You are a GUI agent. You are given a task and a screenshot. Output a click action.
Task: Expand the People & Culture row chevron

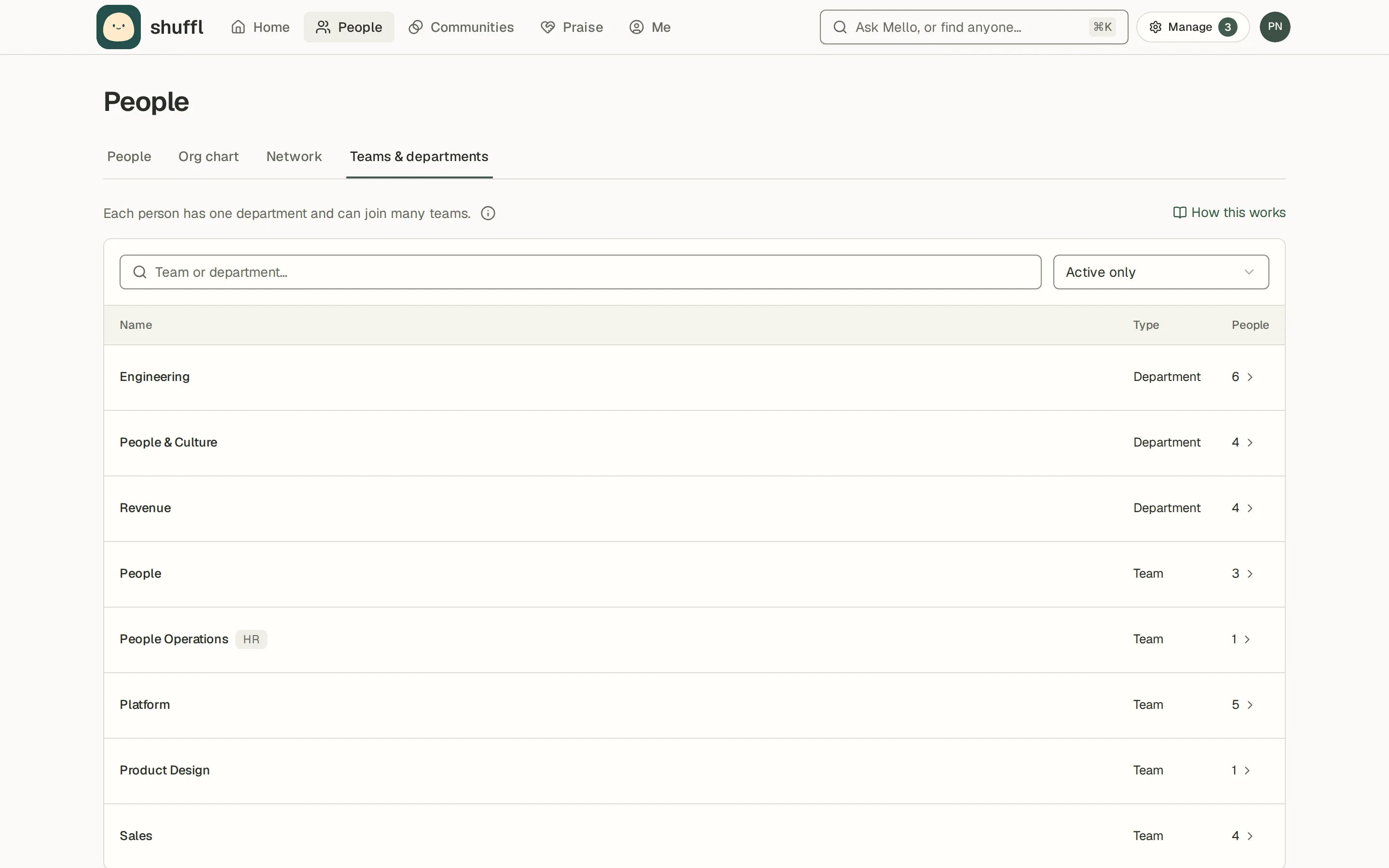click(x=1250, y=443)
